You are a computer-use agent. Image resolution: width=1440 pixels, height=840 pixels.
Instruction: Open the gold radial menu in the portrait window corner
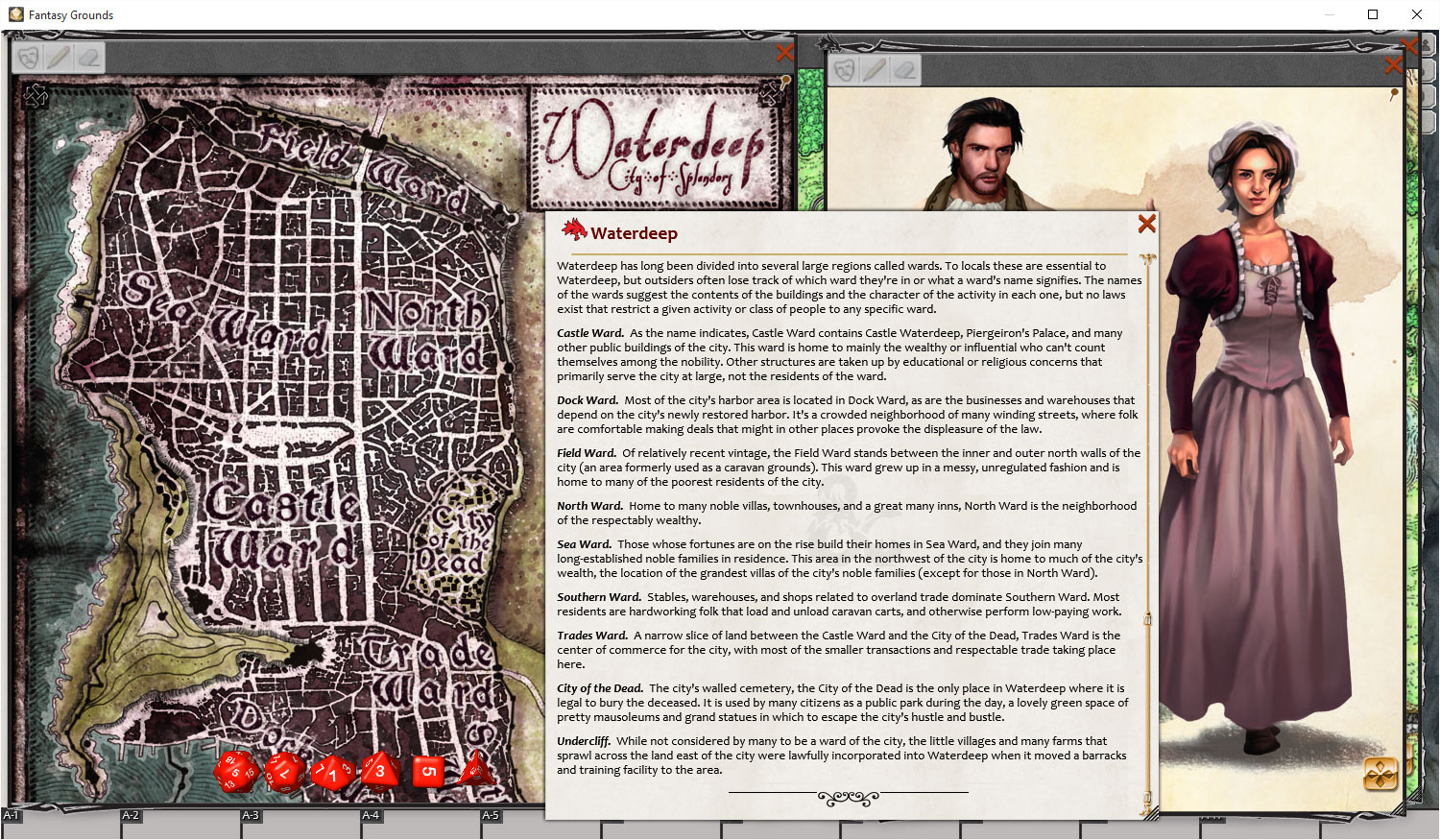tap(1380, 774)
